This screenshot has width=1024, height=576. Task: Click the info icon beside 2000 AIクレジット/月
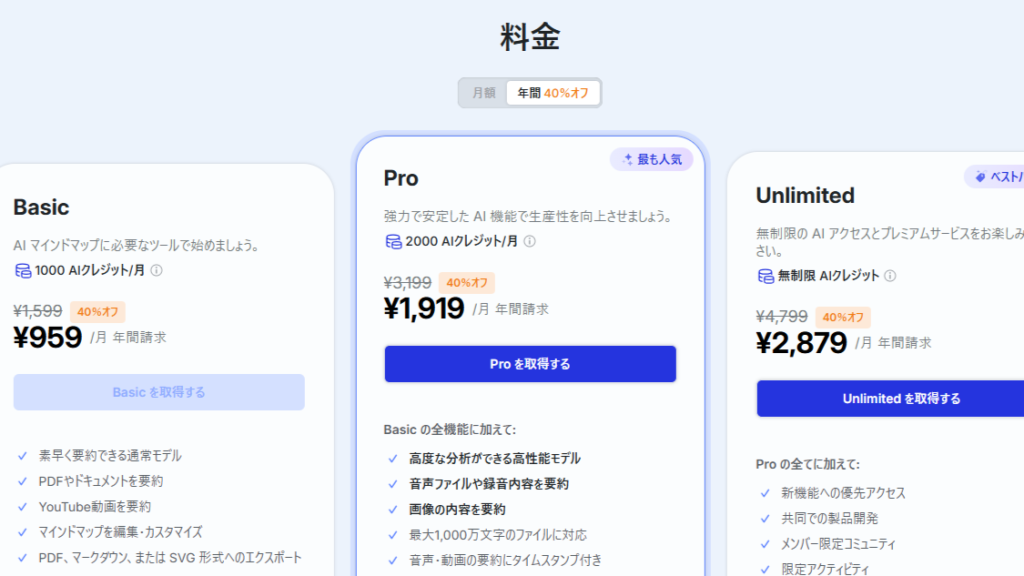(529, 241)
